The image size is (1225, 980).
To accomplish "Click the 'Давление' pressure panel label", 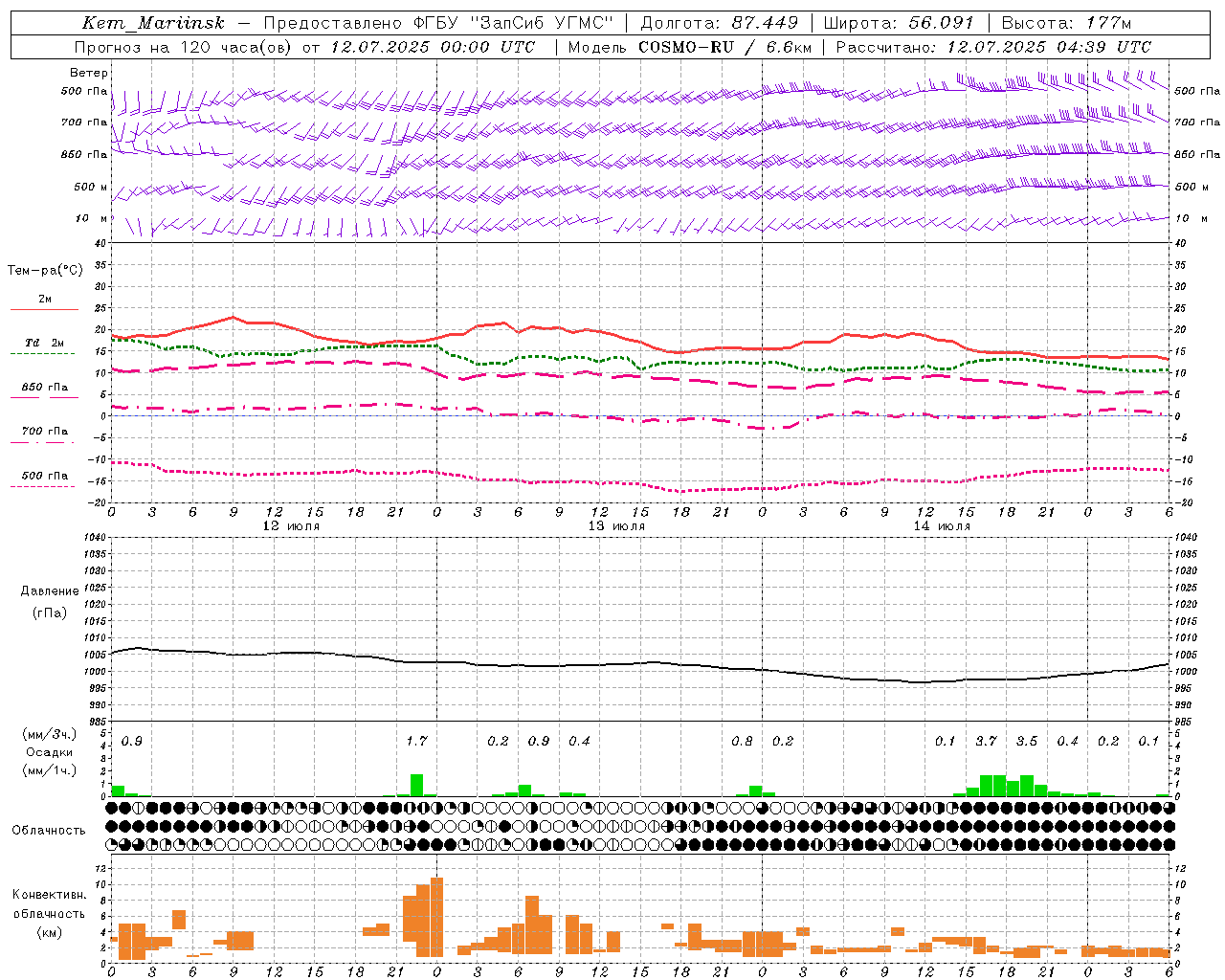I will click(x=50, y=591).
